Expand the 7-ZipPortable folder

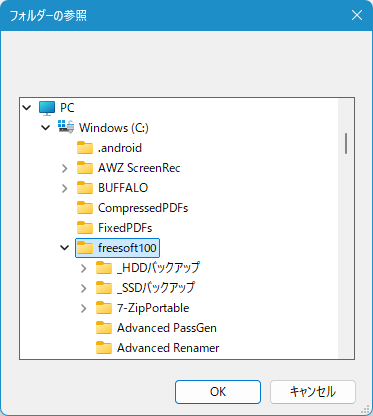pos(84,308)
